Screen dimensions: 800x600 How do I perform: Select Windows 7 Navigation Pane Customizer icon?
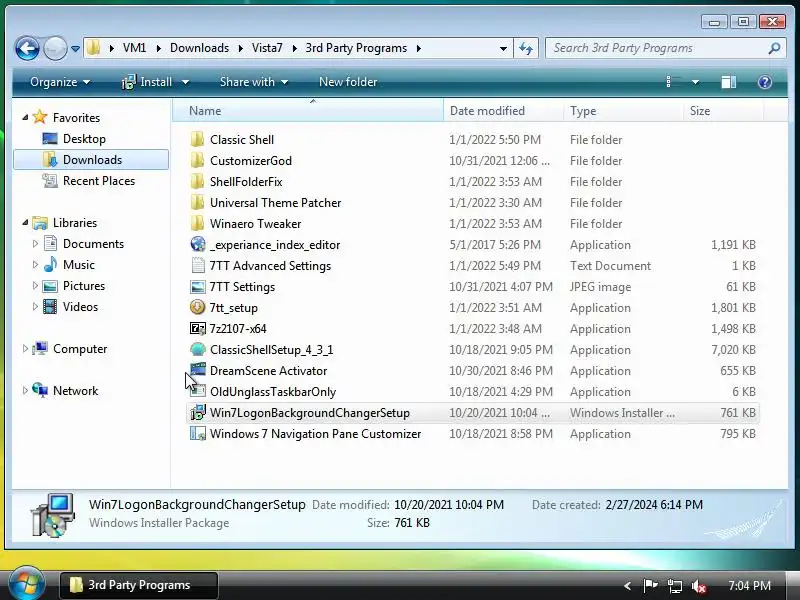coord(197,434)
